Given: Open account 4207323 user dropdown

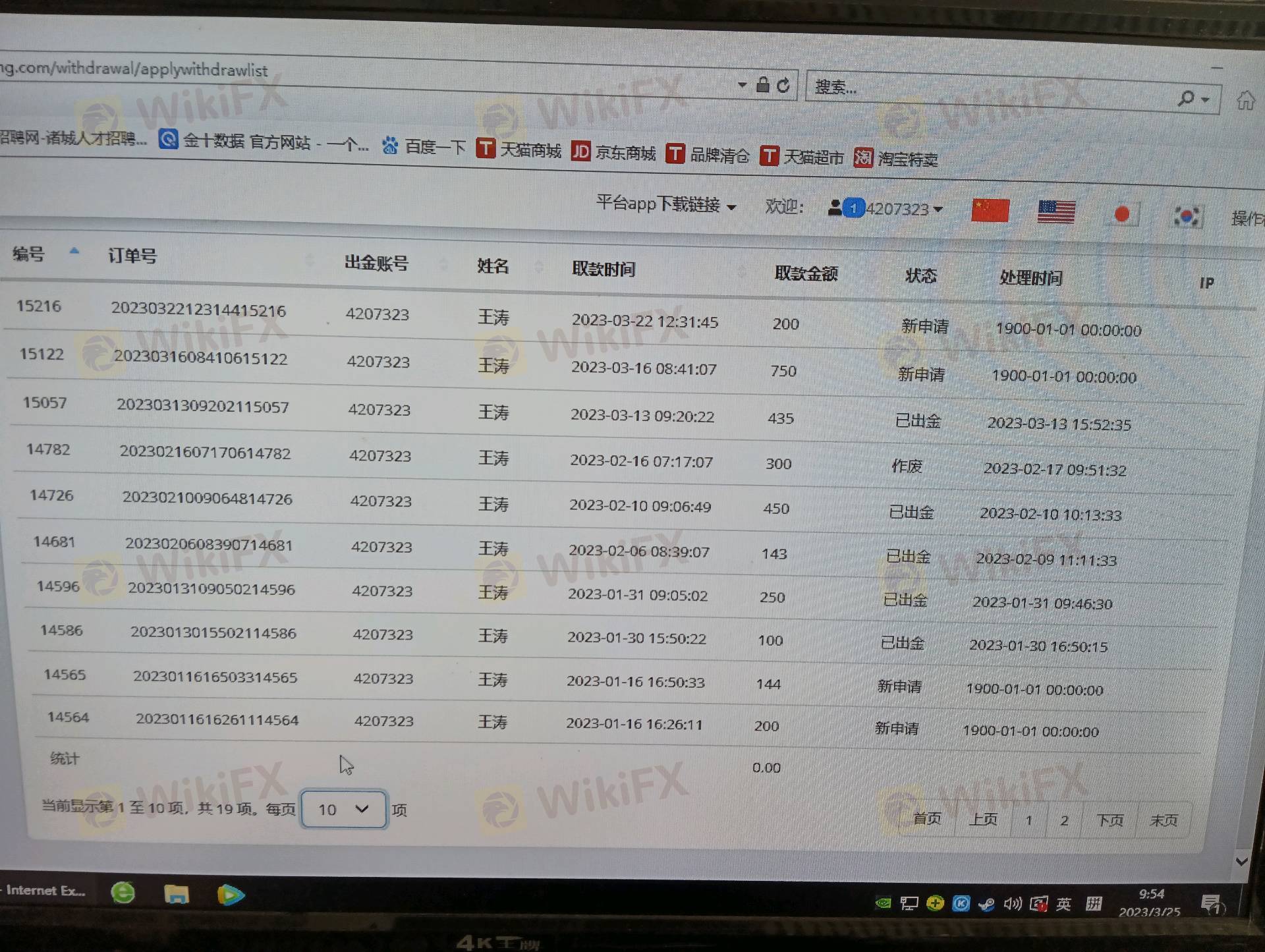Looking at the screenshot, I should point(885,209).
